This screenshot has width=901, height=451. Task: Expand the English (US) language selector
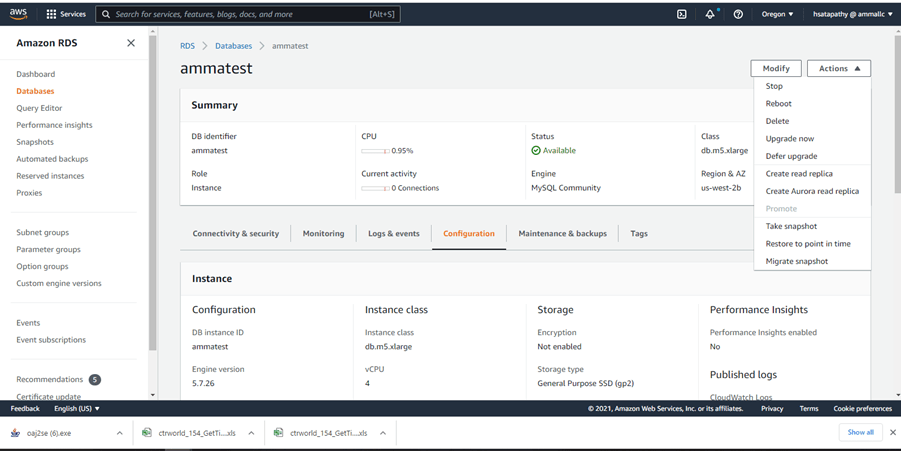[77, 409]
